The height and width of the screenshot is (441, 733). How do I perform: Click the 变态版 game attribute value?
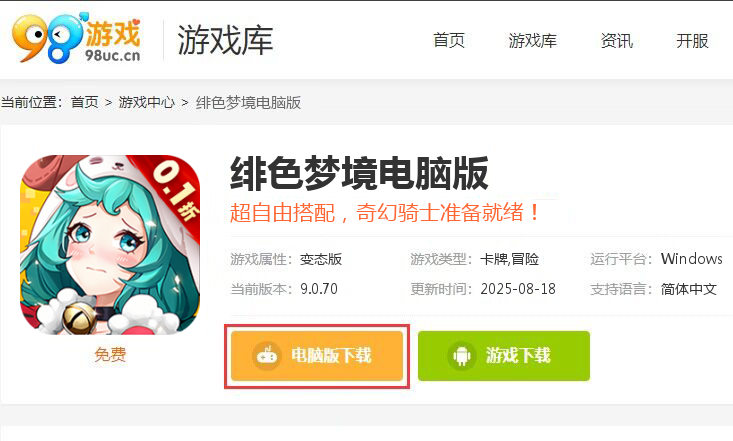coord(321,259)
